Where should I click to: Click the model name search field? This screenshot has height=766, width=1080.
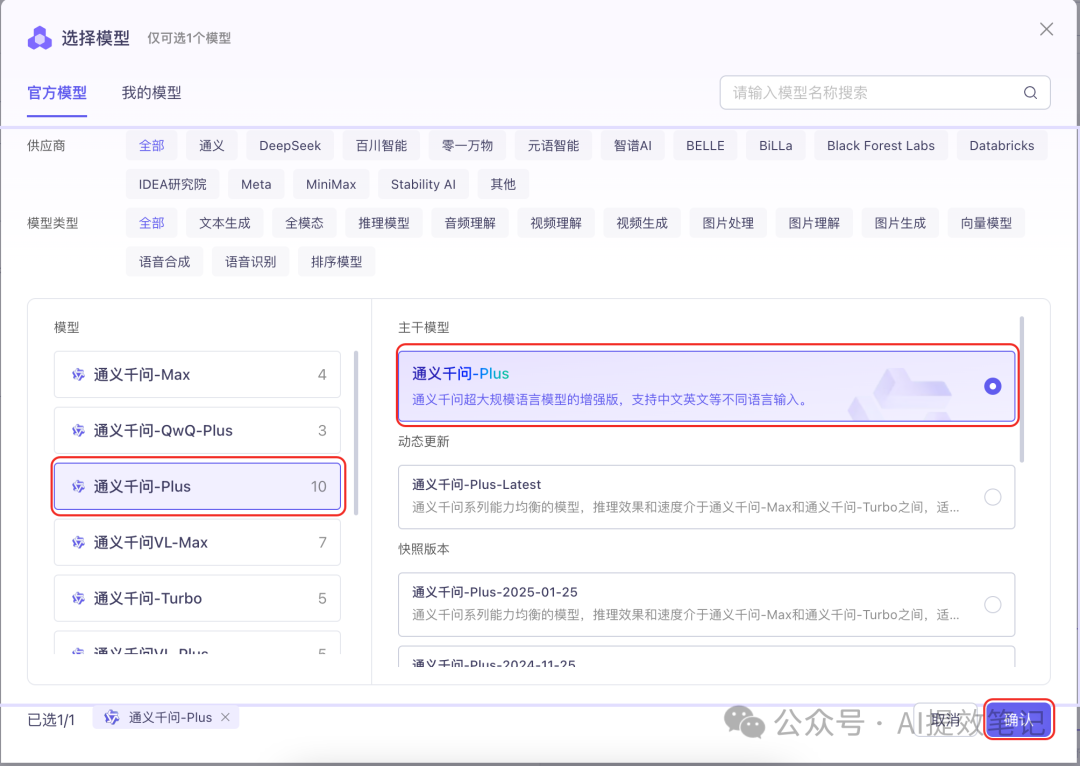884,92
